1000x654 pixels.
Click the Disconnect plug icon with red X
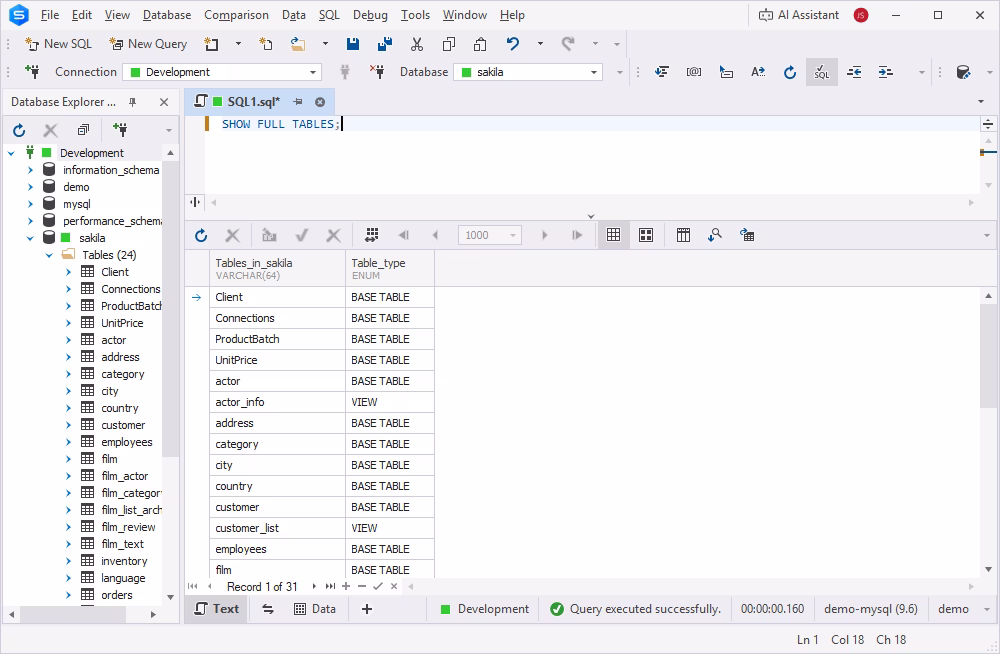(377, 72)
